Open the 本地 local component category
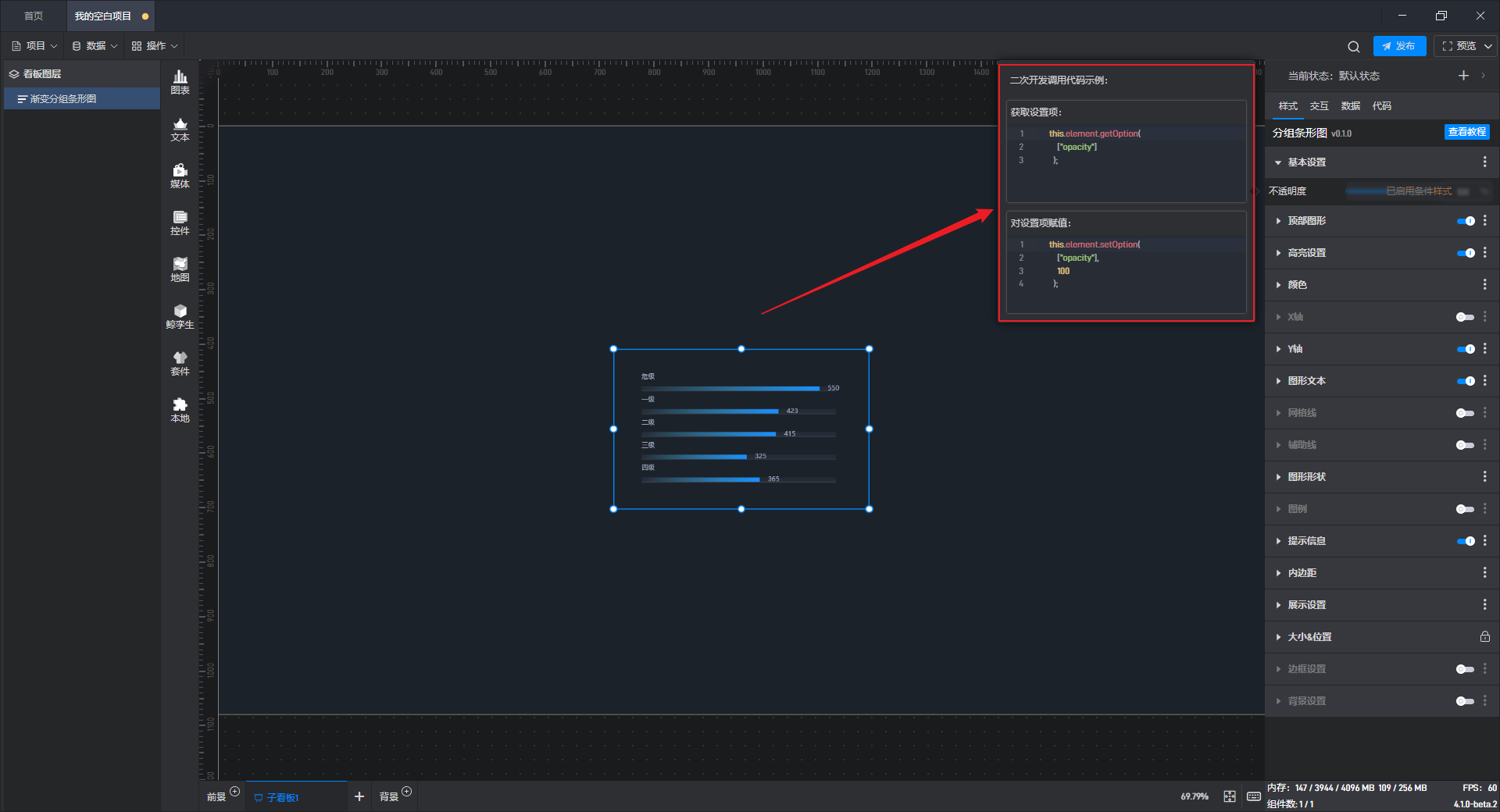 point(180,410)
